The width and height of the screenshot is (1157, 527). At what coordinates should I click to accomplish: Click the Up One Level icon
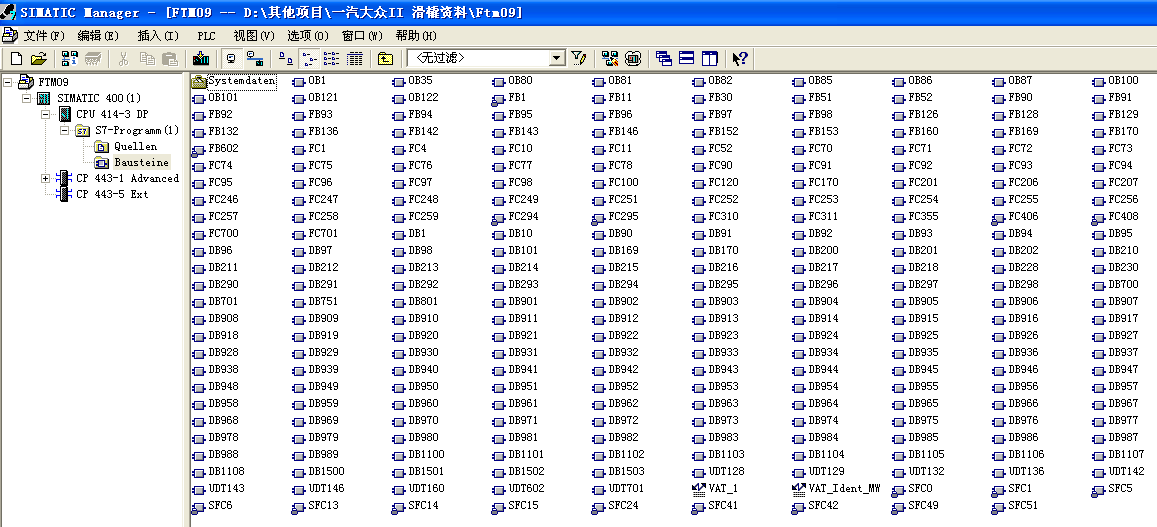coord(385,59)
